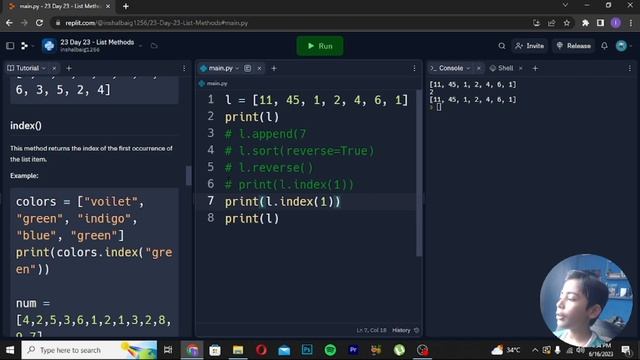Click the console prompt input

coord(439,107)
